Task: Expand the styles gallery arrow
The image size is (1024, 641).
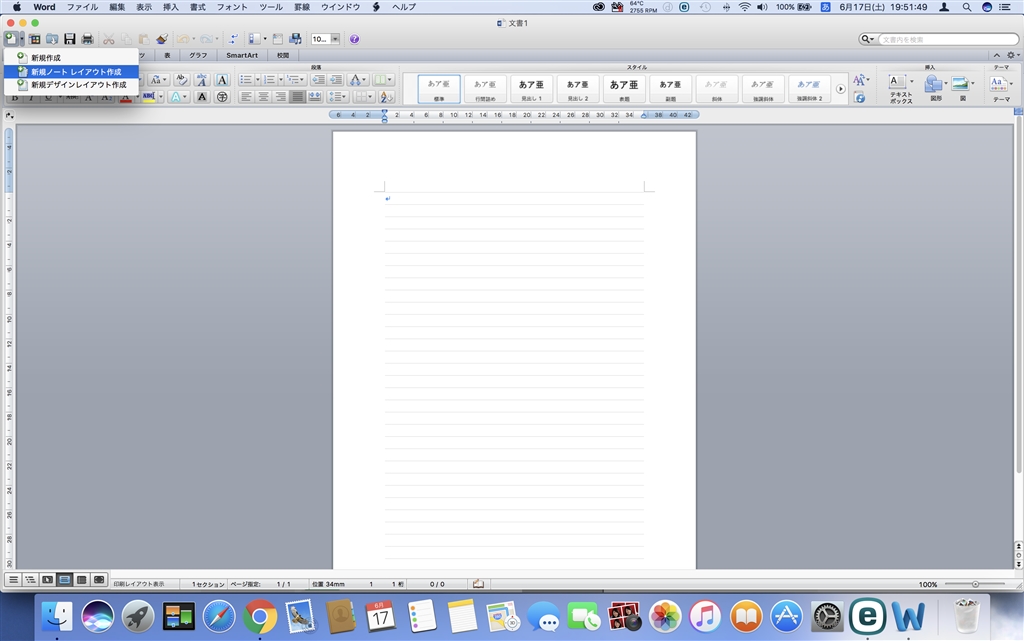Action: click(x=840, y=89)
